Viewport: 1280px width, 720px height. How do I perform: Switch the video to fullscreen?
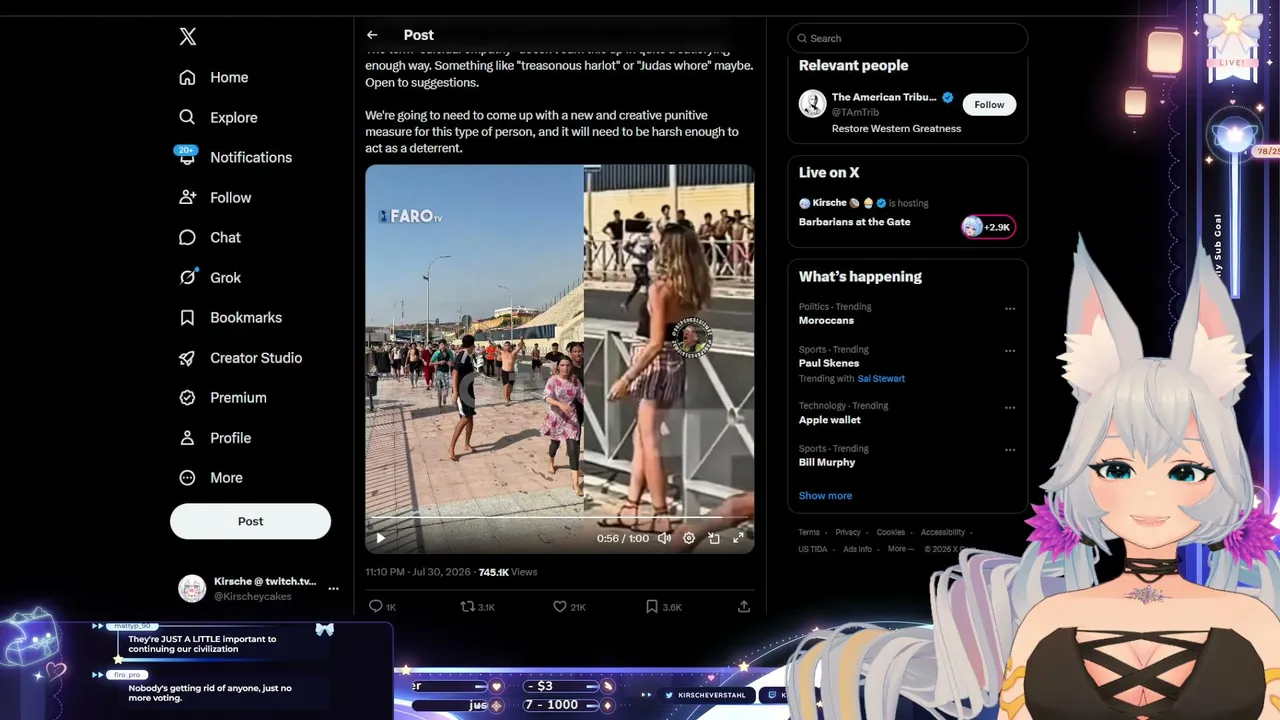coord(738,538)
